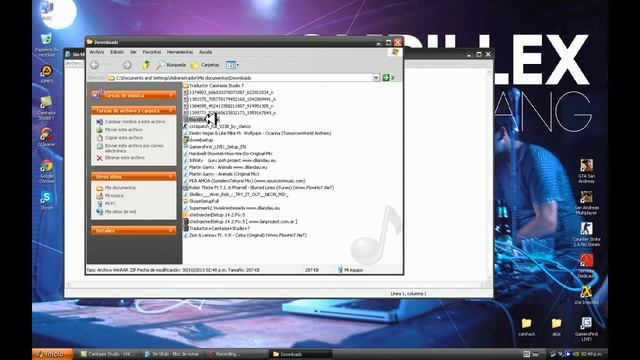
Task: Open Counter Strike 1.6 desktop icon
Action: [586, 234]
